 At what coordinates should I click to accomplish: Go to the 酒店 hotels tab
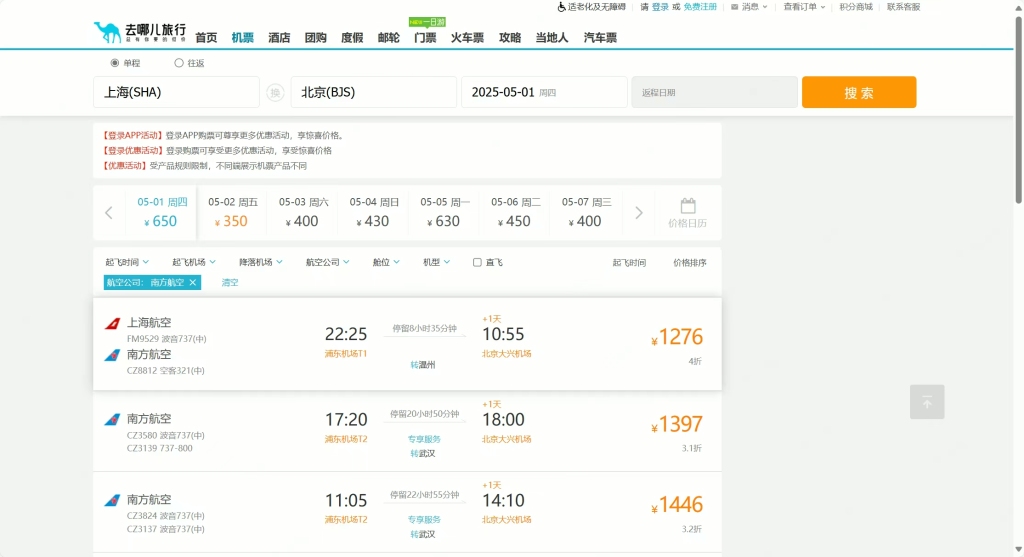coord(279,38)
